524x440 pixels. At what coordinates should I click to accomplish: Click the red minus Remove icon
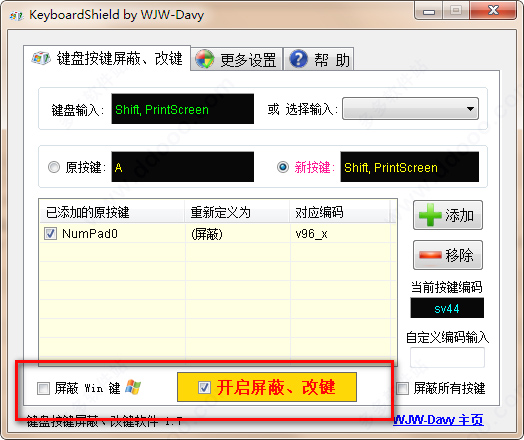430,255
